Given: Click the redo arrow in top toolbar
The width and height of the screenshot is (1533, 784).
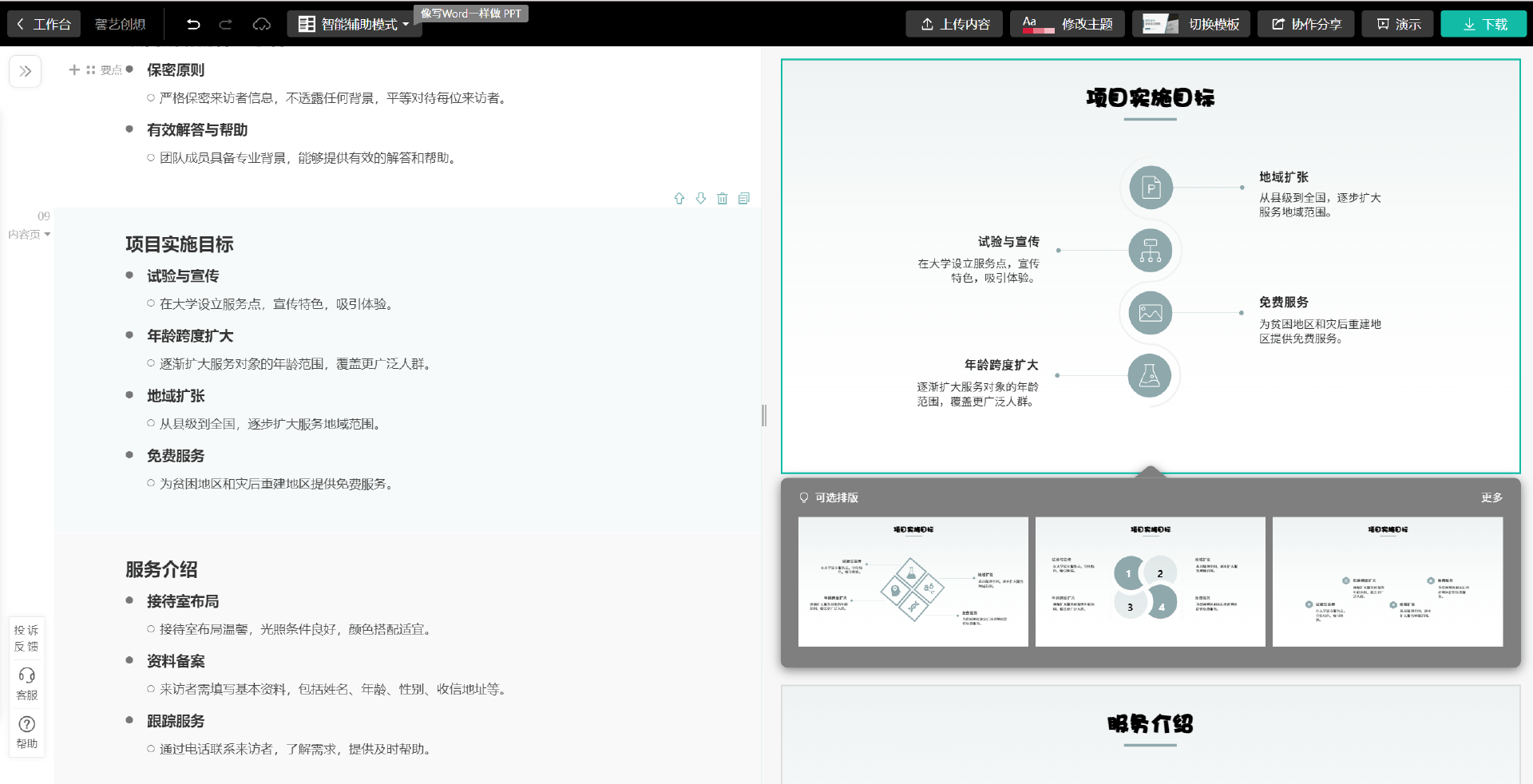Looking at the screenshot, I should [x=226, y=24].
